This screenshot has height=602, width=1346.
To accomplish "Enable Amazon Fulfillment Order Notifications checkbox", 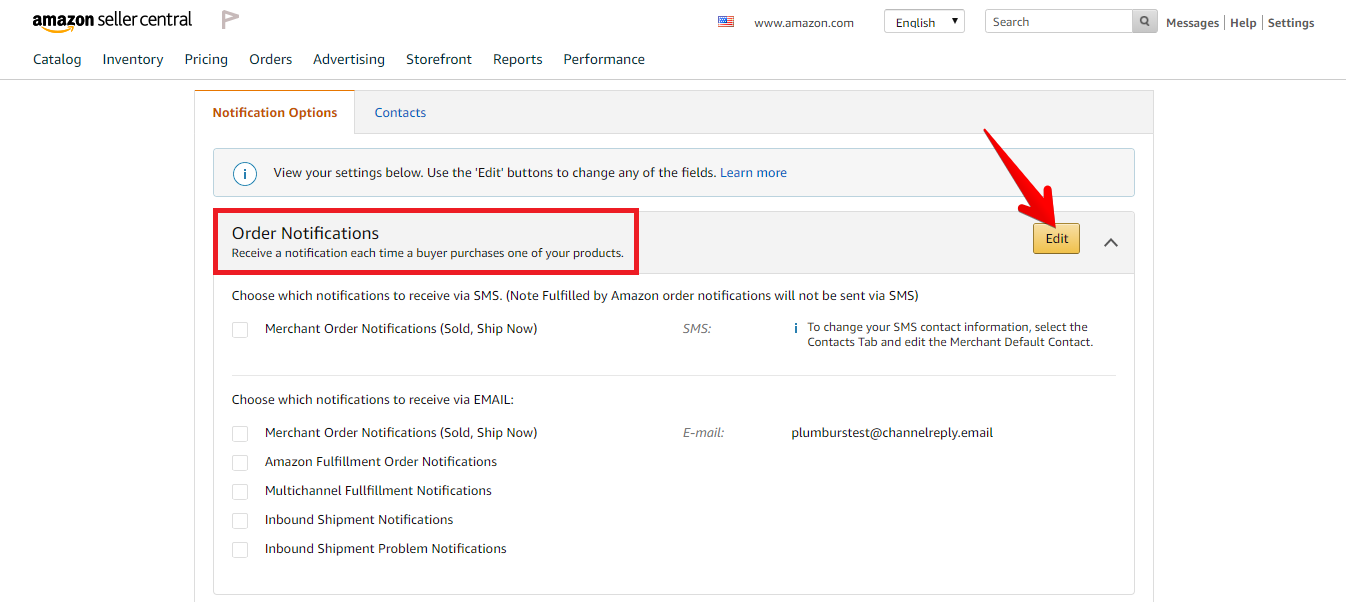I will pyautogui.click(x=240, y=463).
